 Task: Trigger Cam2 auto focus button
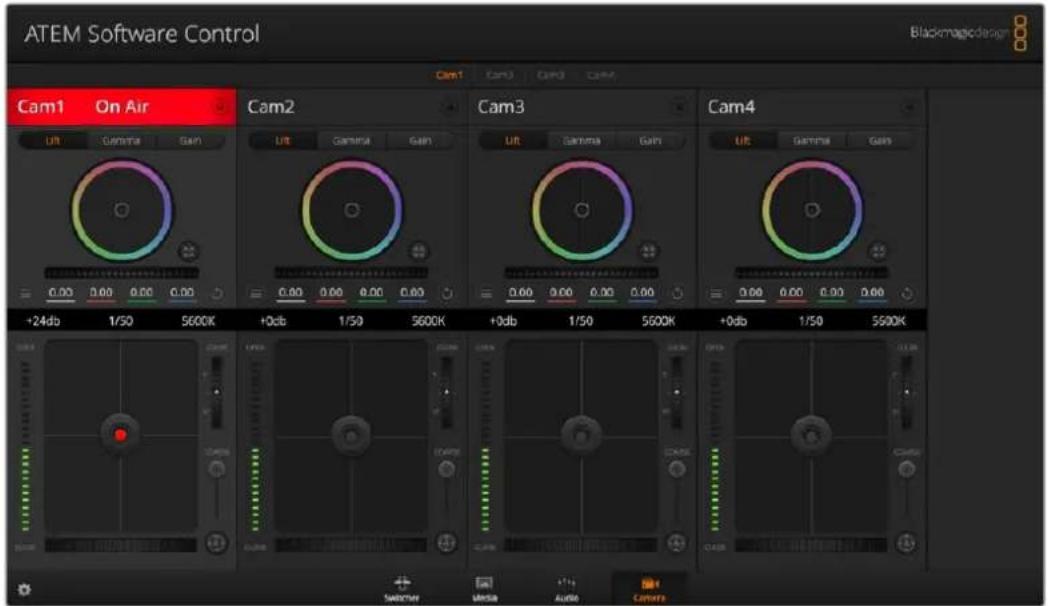[446, 543]
